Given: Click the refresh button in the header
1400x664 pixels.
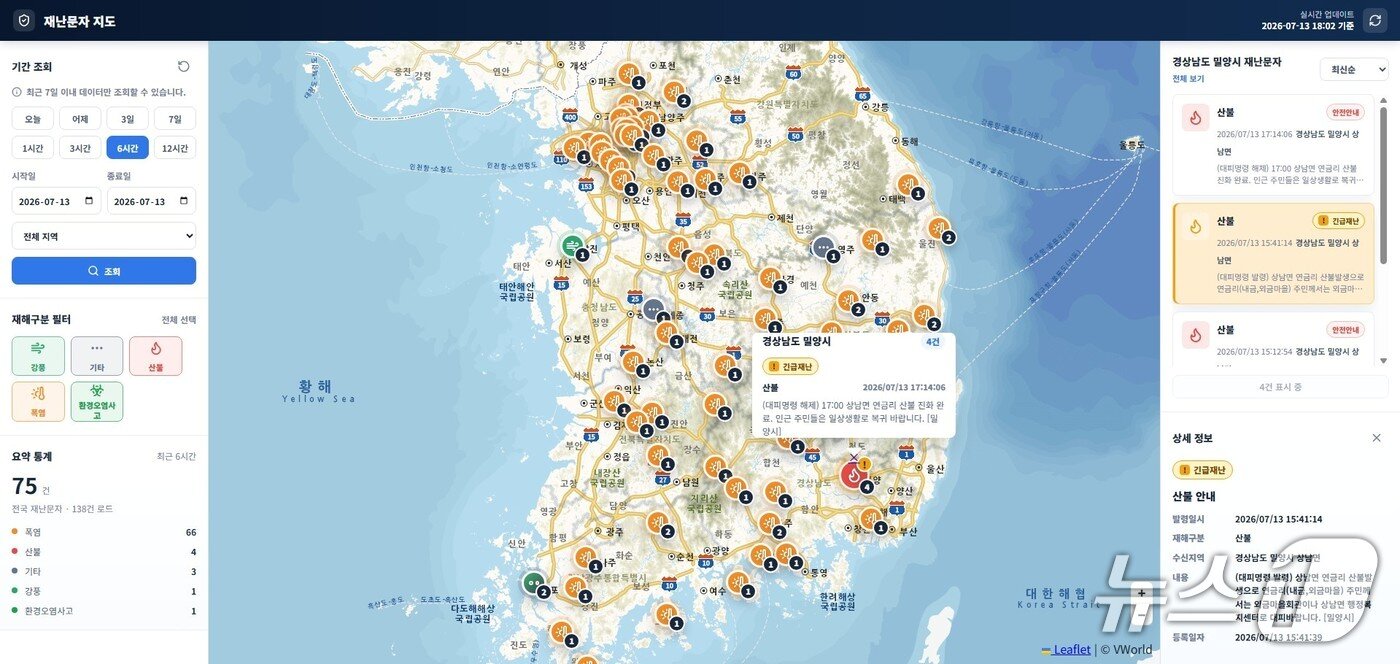Looking at the screenshot, I should pyautogui.click(x=1375, y=20).
